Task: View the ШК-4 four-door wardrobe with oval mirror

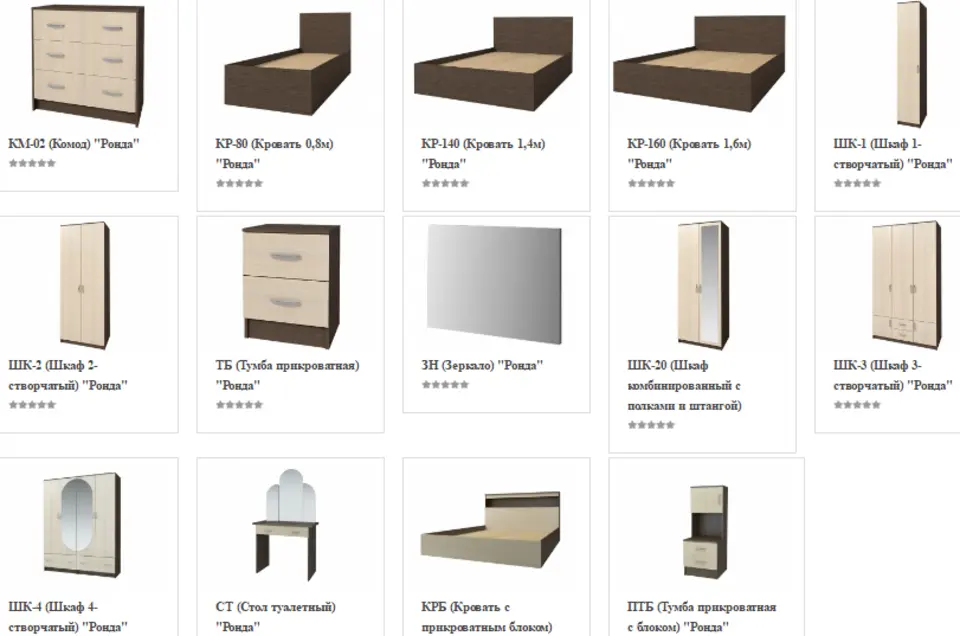Action: [83, 525]
